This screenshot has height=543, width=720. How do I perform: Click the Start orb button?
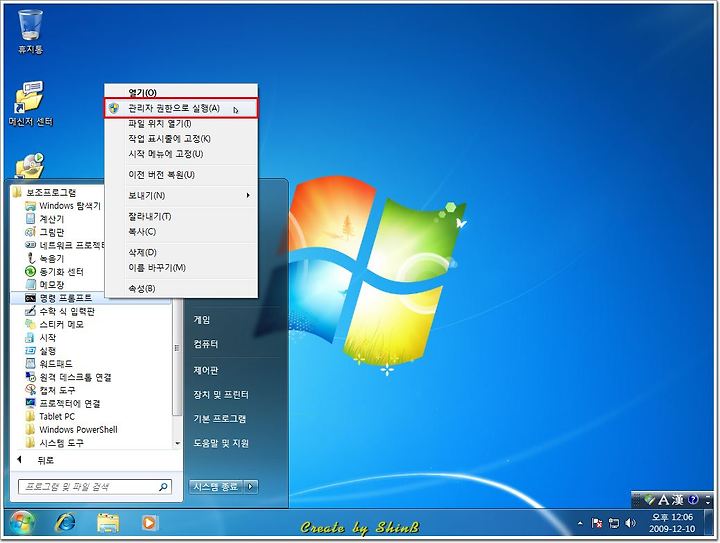[x=22, y=523]
